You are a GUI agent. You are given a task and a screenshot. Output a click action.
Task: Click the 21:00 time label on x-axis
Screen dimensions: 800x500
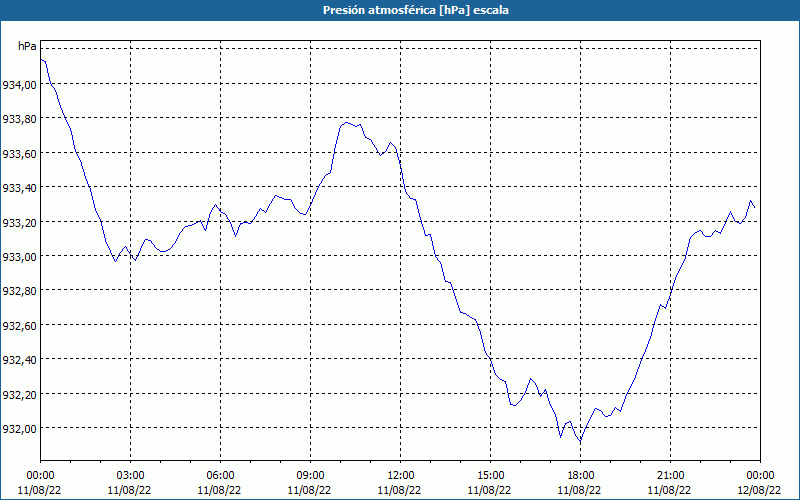[x=670, y=476]
